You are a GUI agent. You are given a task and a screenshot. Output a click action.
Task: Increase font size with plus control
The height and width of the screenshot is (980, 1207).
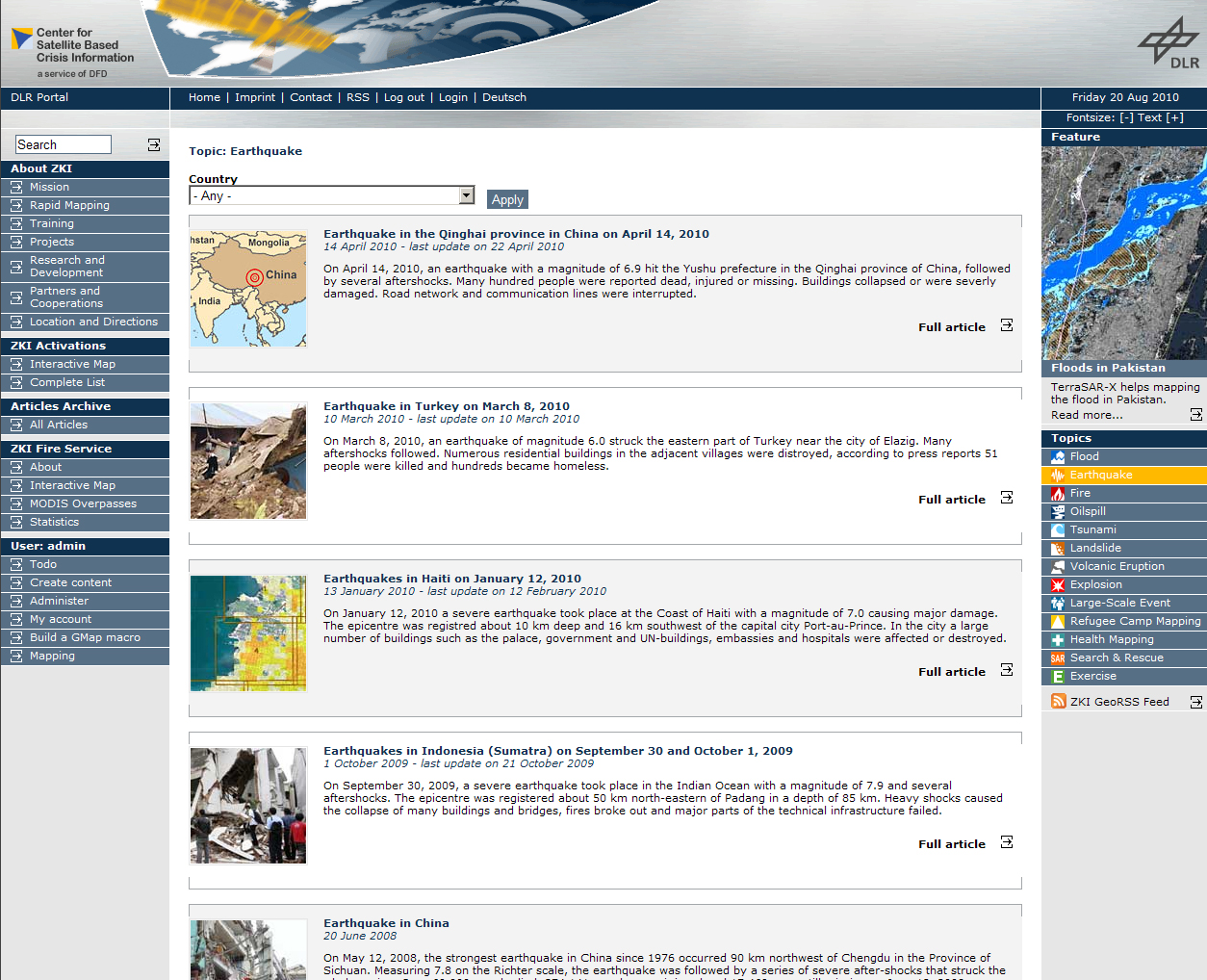1174,118
